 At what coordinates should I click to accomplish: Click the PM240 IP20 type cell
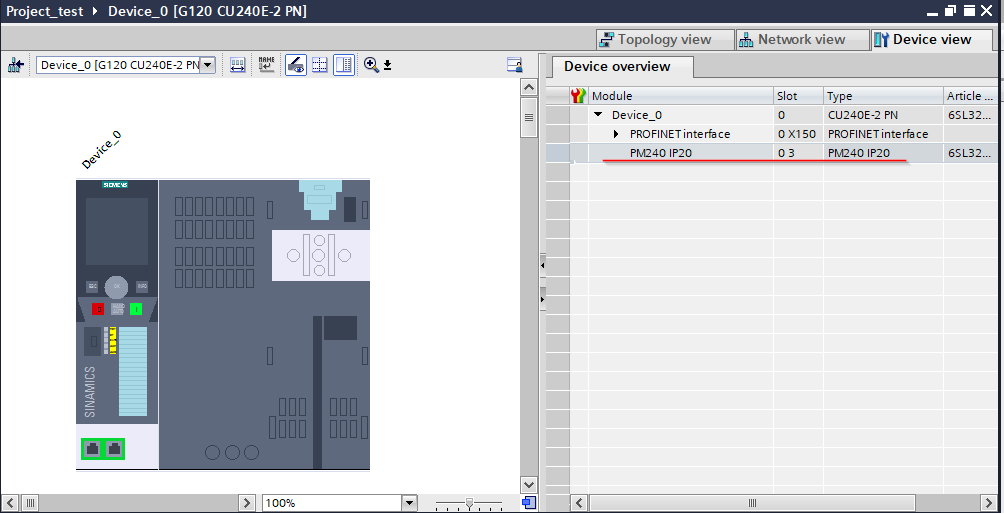pos(883,153)
